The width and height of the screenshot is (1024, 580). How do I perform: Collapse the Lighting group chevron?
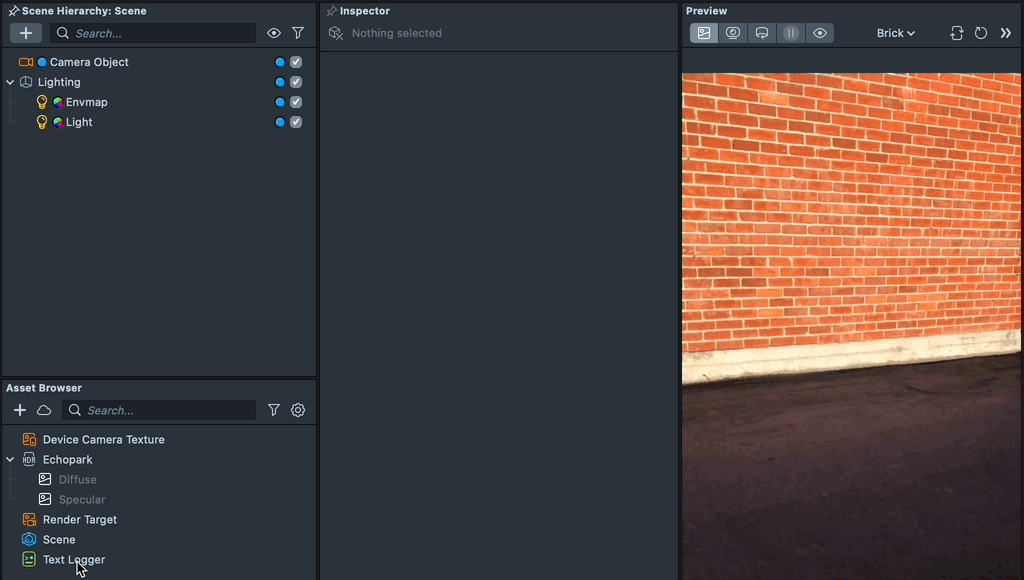tap(9, 82)
